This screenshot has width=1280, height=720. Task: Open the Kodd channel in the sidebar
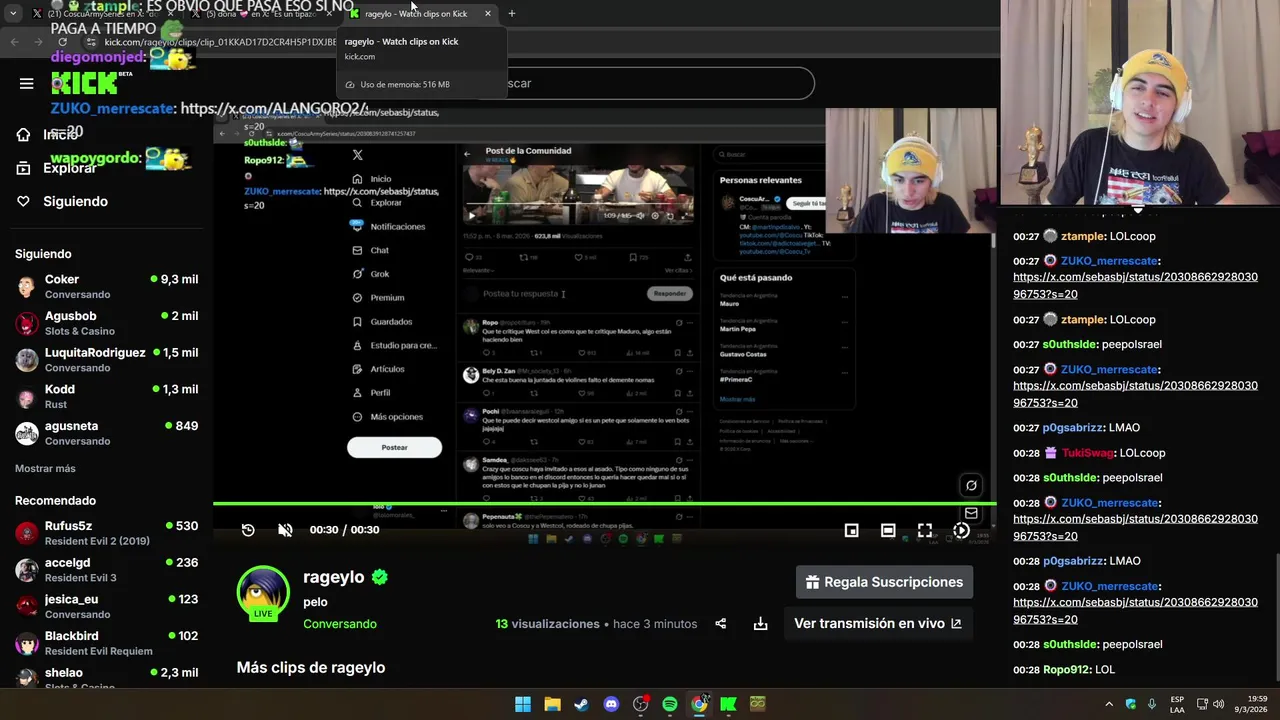pyautogui.click(x=106, y=396)
